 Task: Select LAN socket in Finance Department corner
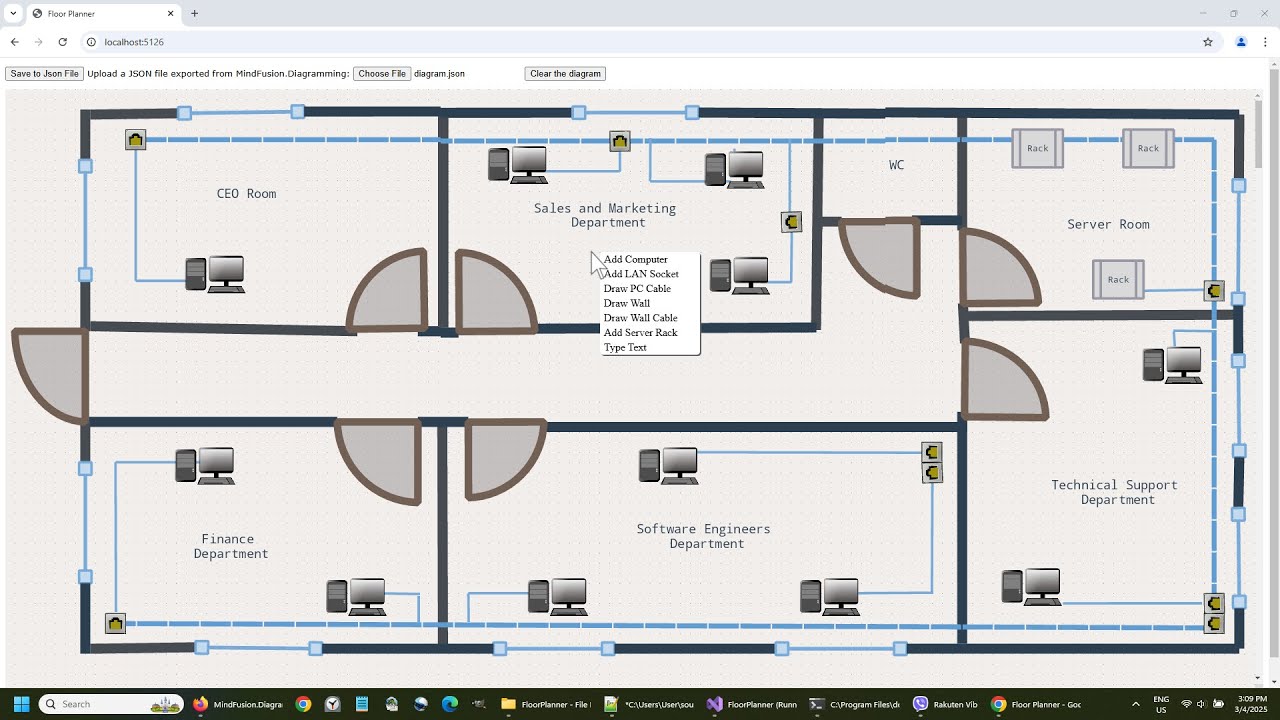[116, 624]
